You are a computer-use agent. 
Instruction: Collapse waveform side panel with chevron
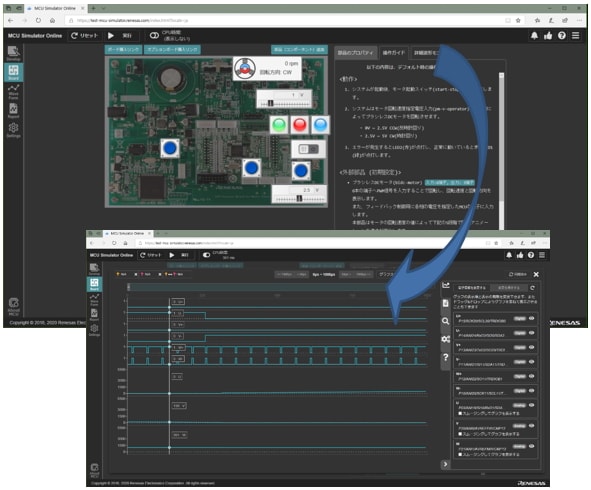tap(445, 464)
